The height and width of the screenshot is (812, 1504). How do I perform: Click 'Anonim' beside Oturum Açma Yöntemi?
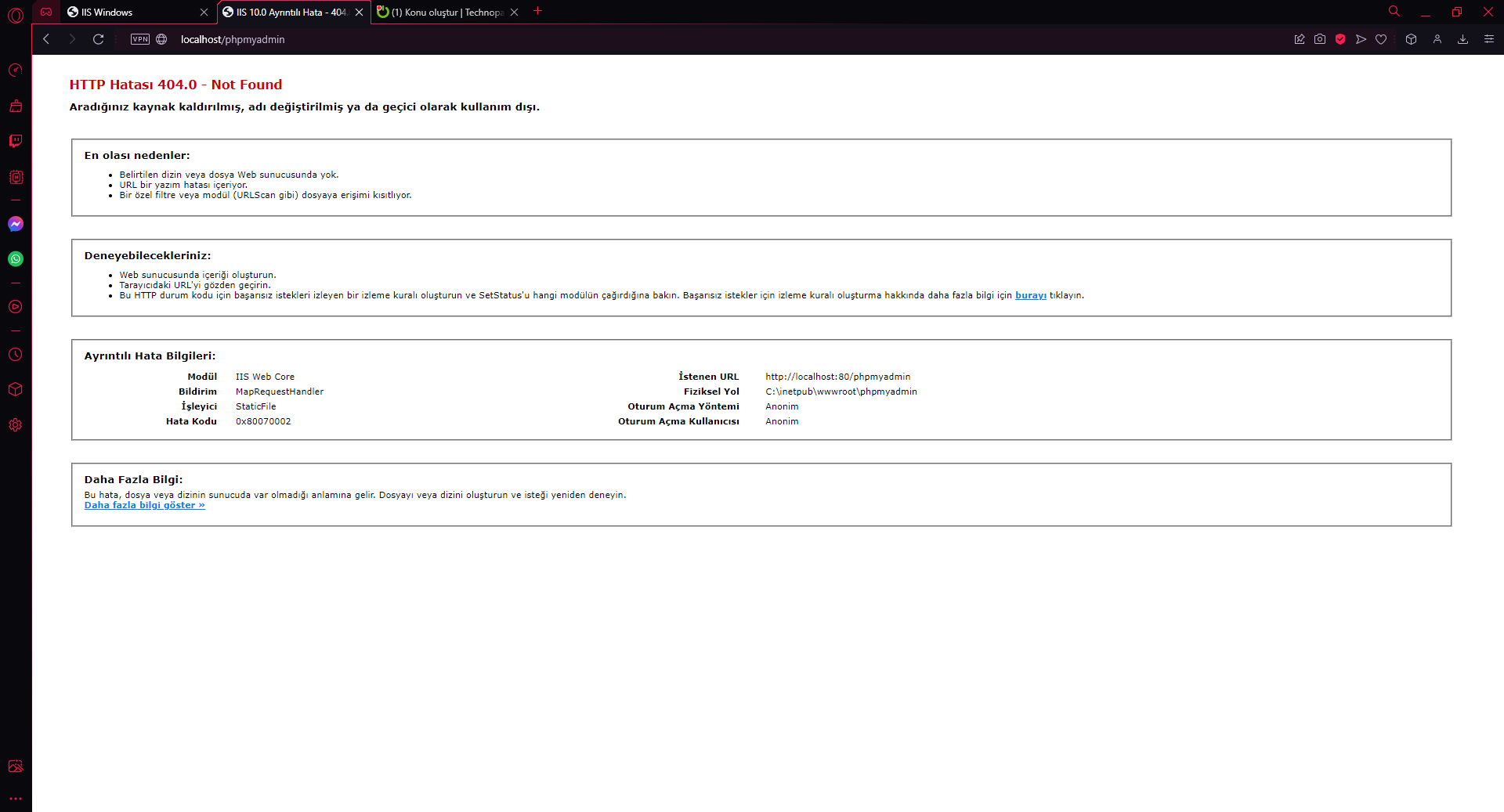click(x=782, y=406)
